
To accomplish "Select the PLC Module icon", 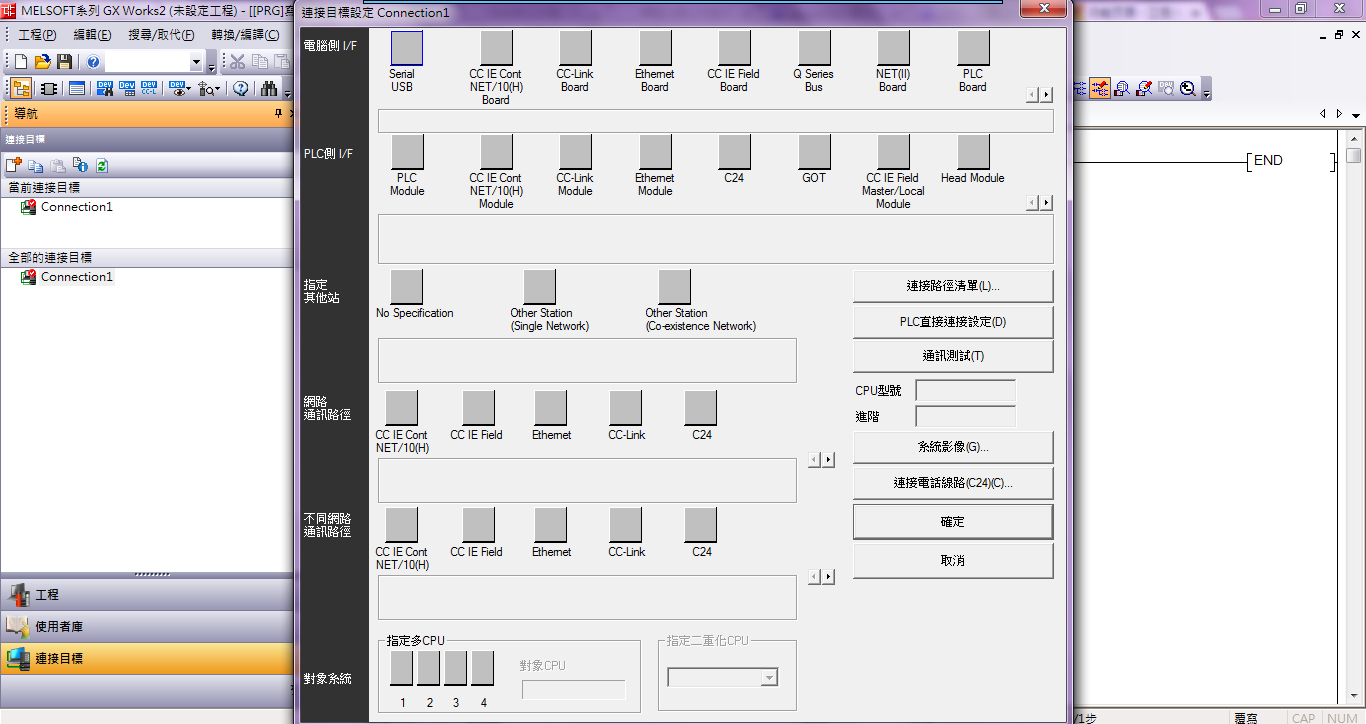I will point(407,152).
